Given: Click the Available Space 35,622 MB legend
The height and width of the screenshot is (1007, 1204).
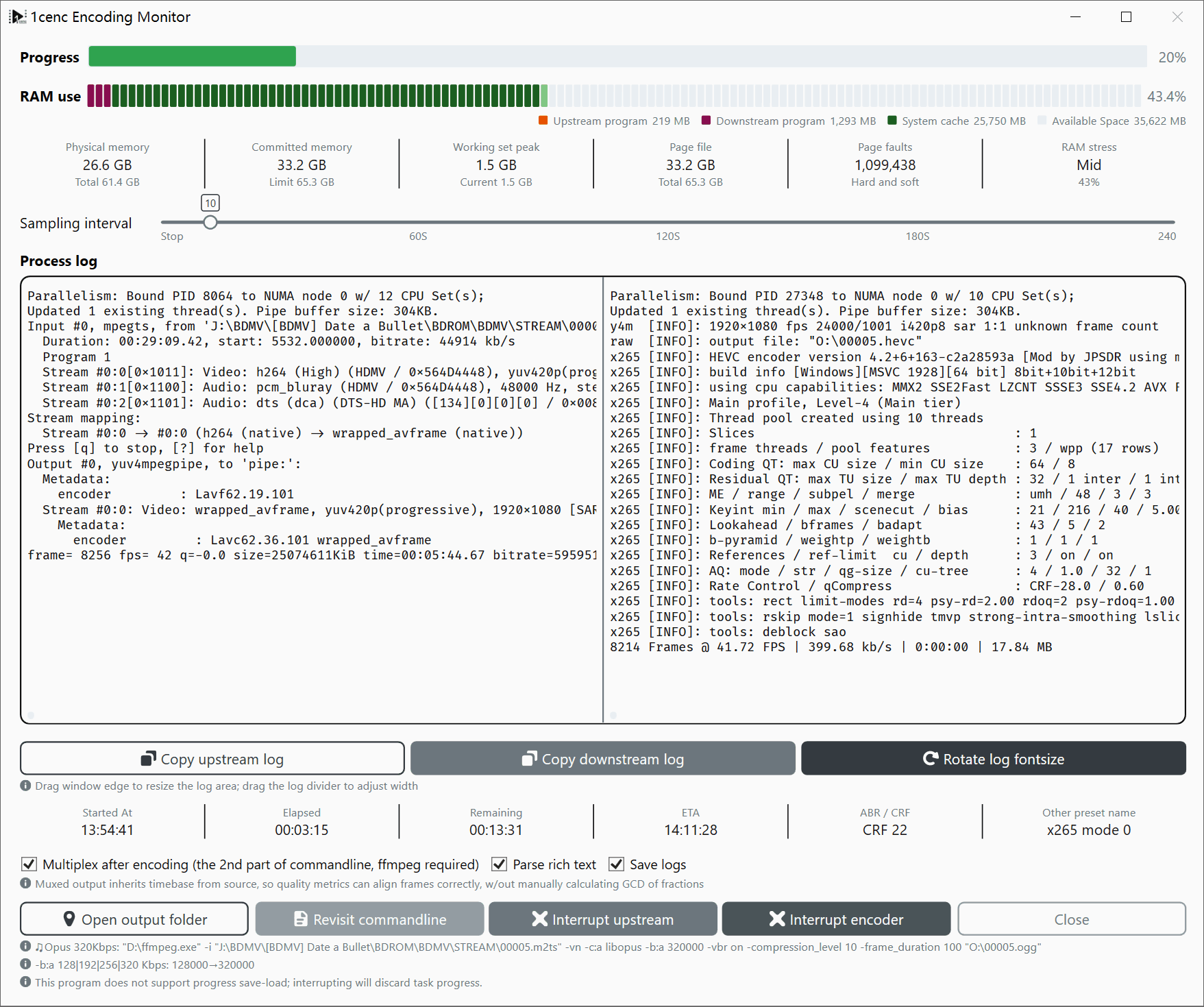Looking at the screenshot, I should [x=1111, y=121].
